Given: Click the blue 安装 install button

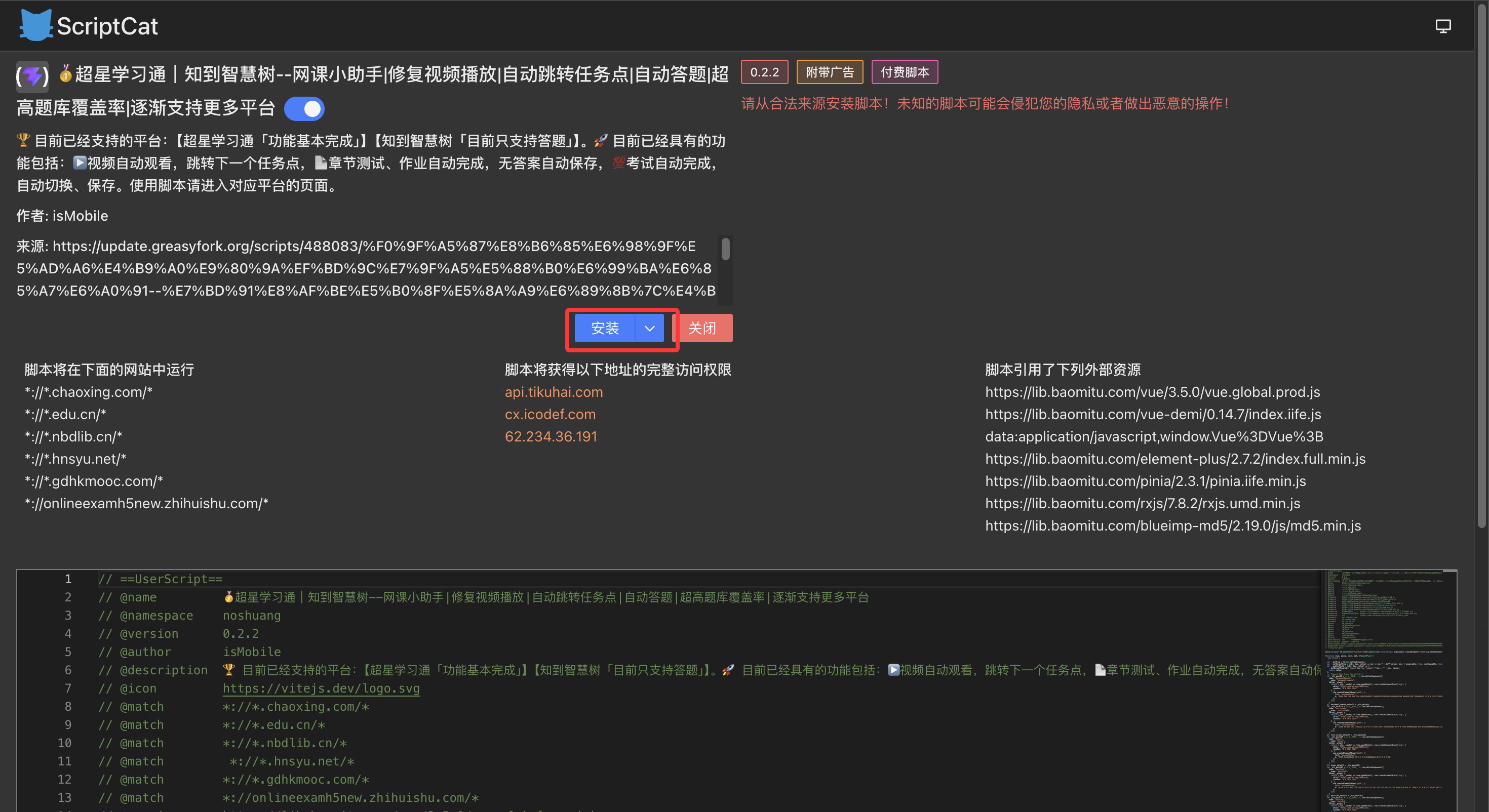Looking at the screenshot, I should coord(605,328).
